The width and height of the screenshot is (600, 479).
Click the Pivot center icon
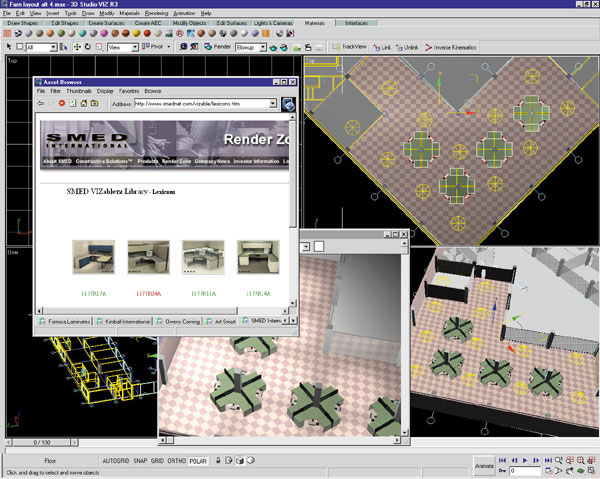click(x=146, y=47)
